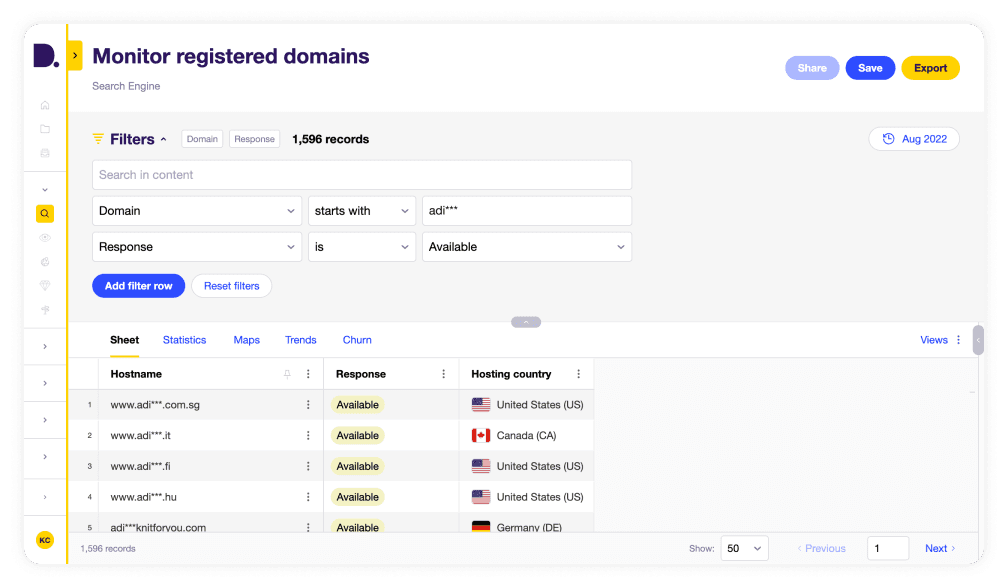Open the diamond icon in sidebar

coord(45,285)
